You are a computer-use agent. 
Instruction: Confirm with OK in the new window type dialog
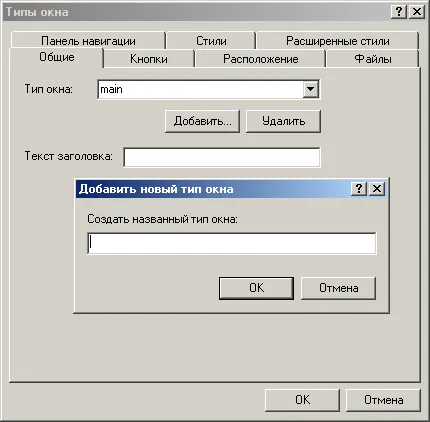[256, 288]
